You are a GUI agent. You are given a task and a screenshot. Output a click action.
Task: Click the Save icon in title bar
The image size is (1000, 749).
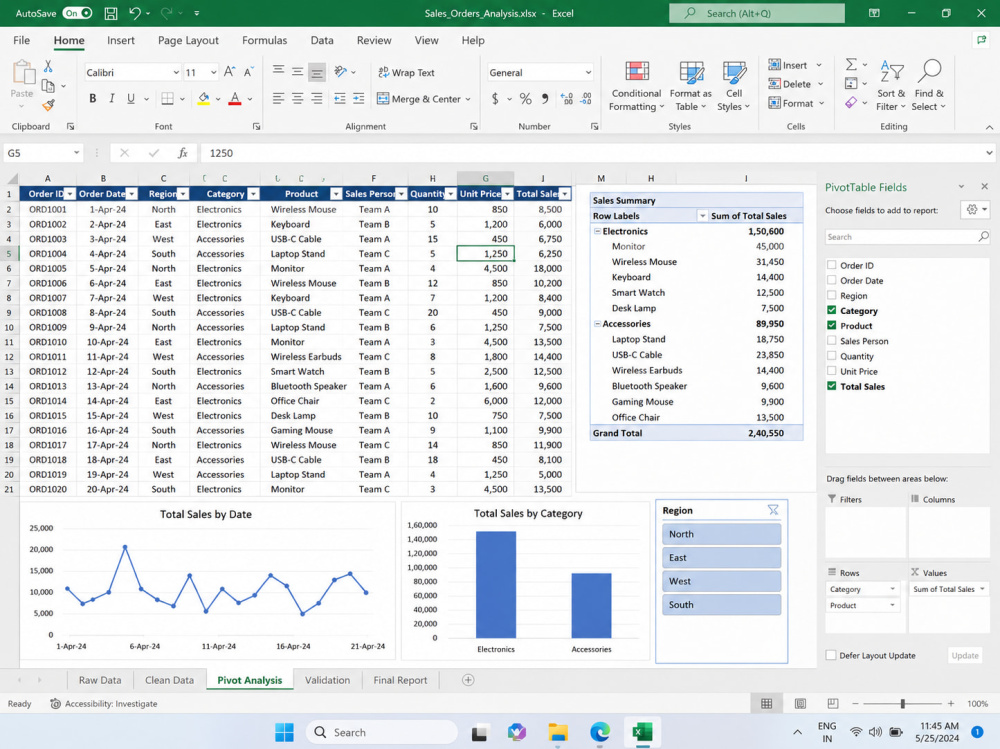pyautogui.click(x=110, y=13)
